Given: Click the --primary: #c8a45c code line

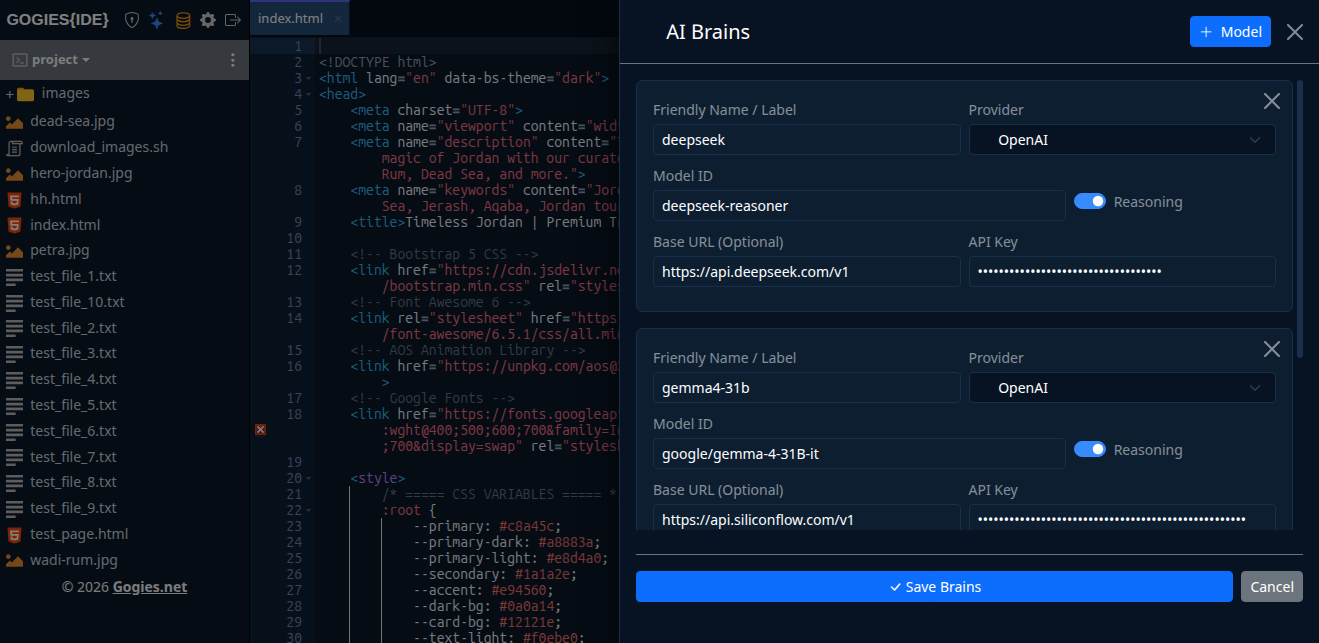Looking at the screenshot, I should [488, 526].
